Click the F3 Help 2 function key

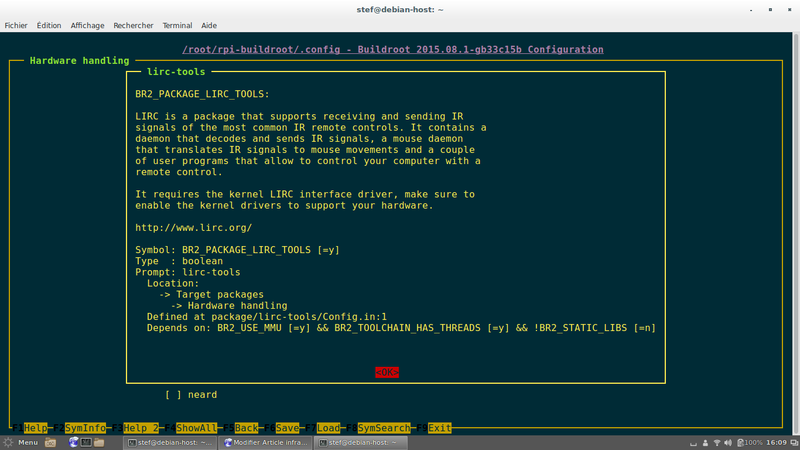(x=135, y=428)
